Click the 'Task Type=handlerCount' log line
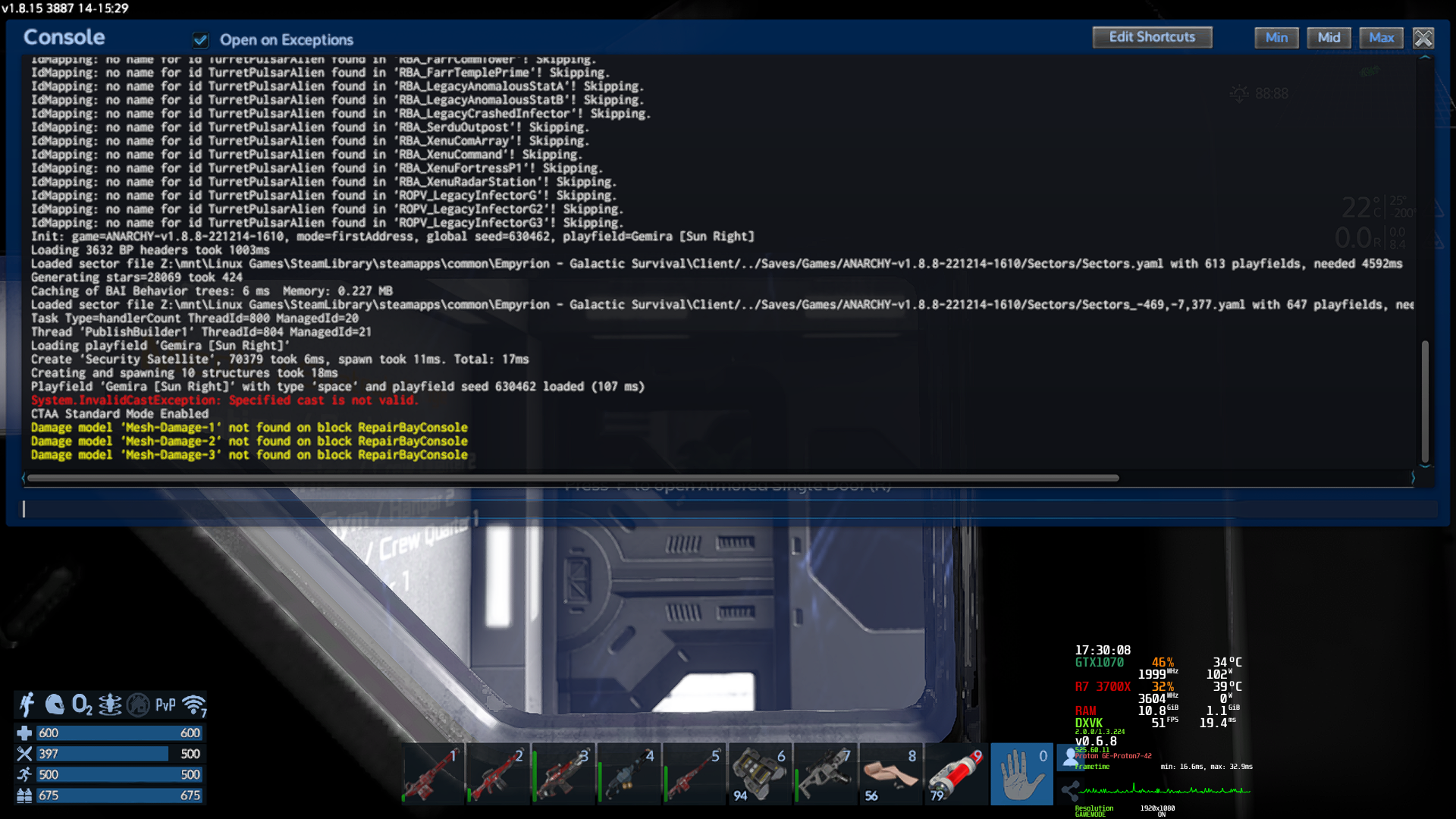The width and height of the screenshot is (1456, 819). click(195, 318)
